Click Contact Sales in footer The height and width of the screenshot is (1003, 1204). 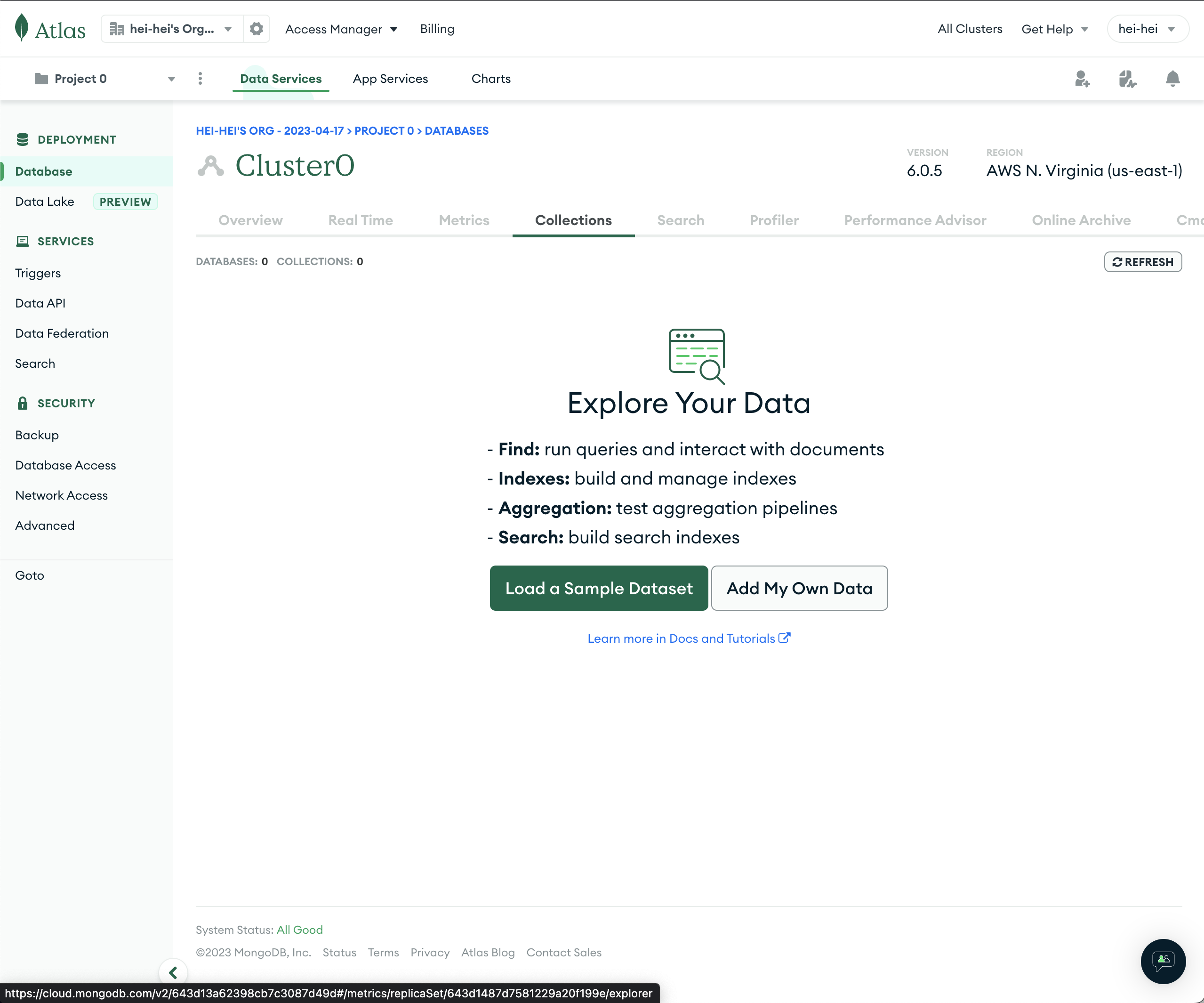pos(564,953)
